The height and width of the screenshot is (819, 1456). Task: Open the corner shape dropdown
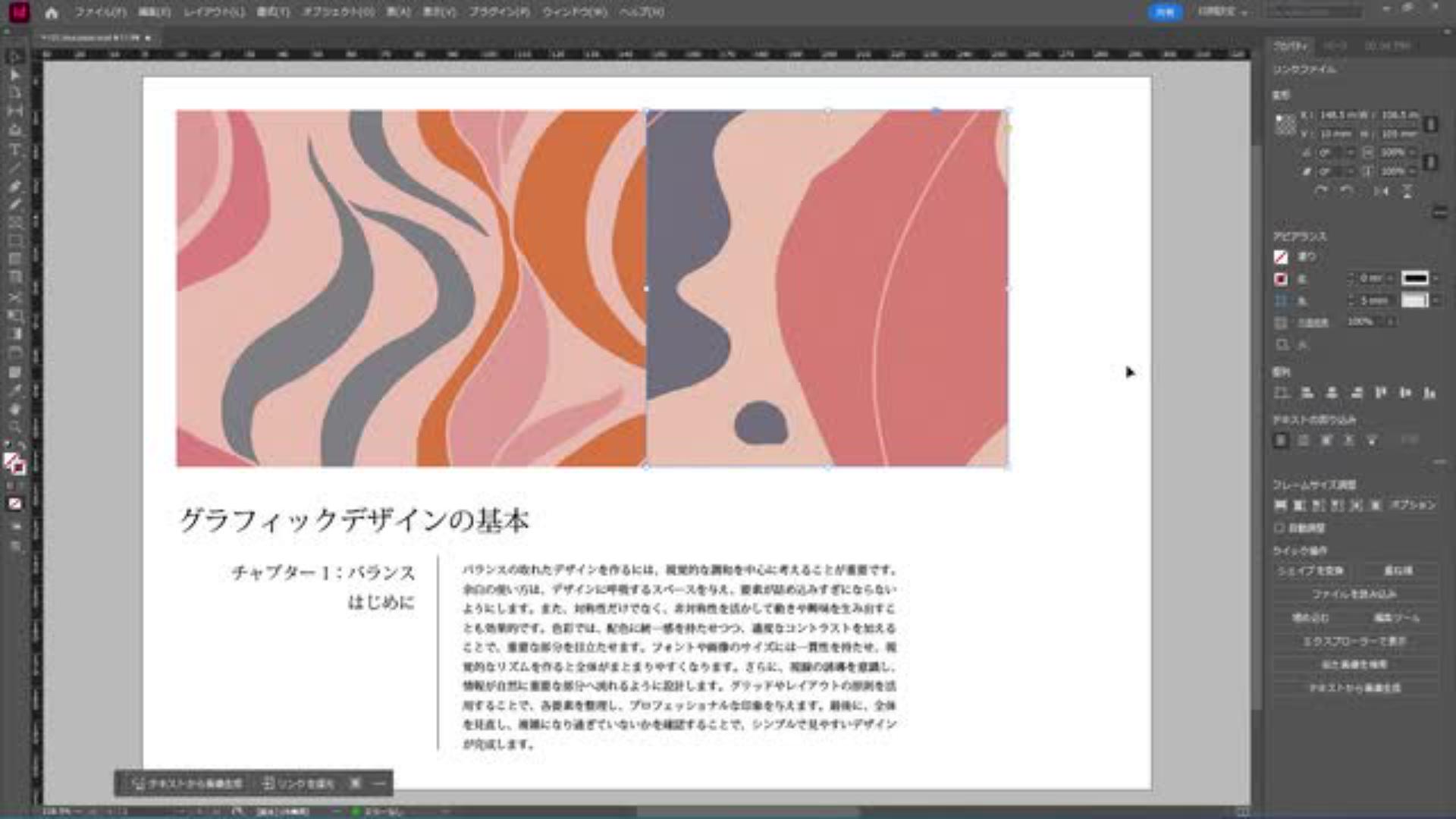pos(1436,300)
